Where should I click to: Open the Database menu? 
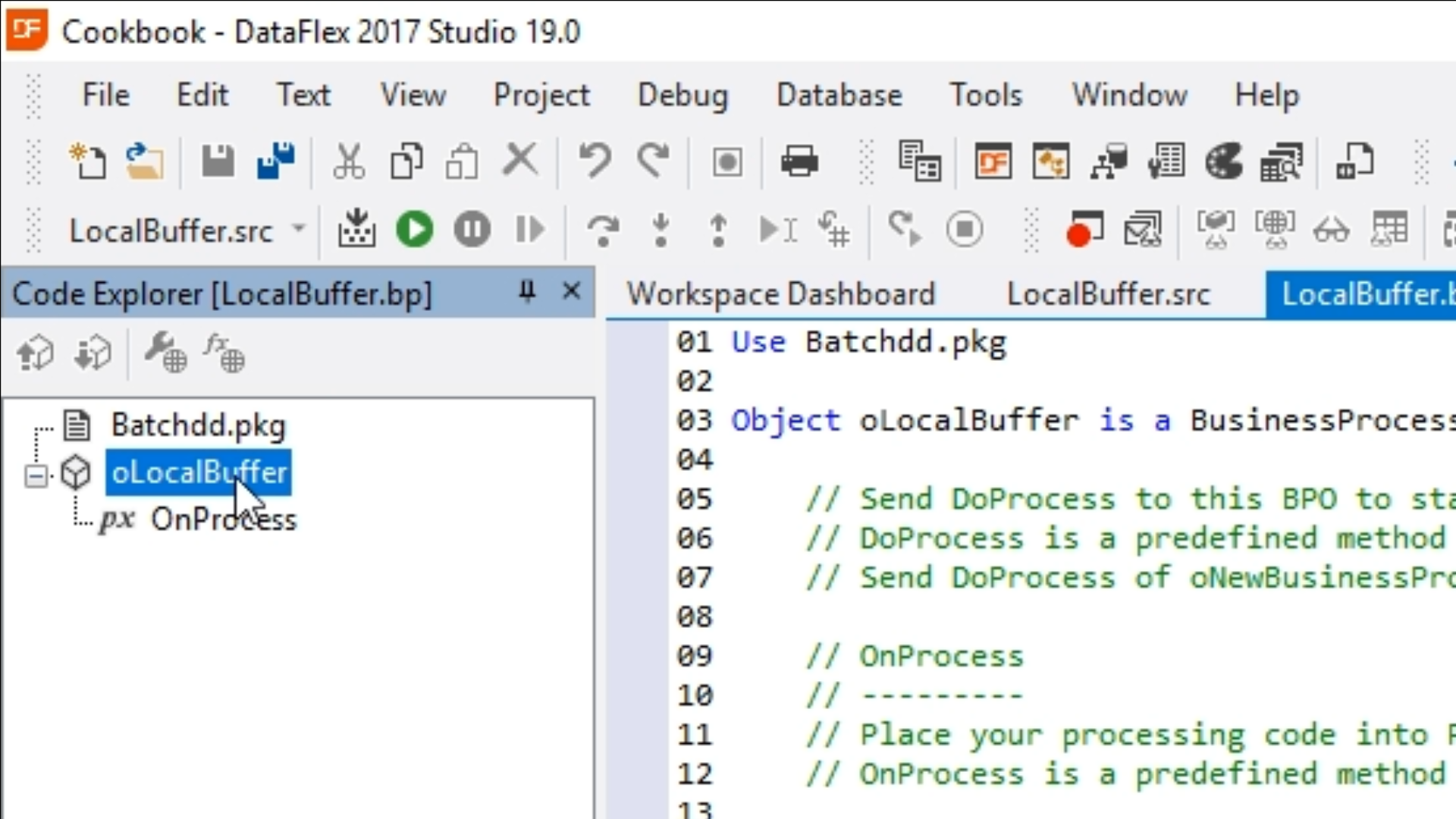click(839, 96)
